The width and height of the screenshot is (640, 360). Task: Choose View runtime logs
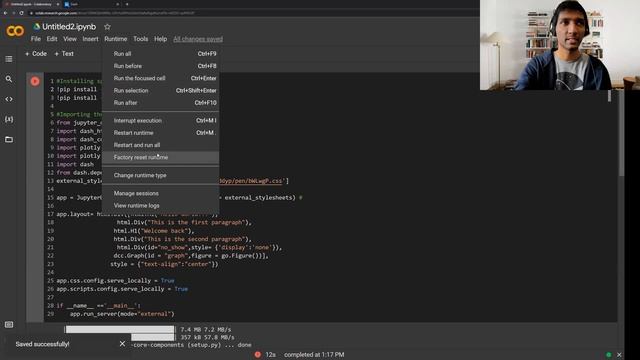point(160,206)
